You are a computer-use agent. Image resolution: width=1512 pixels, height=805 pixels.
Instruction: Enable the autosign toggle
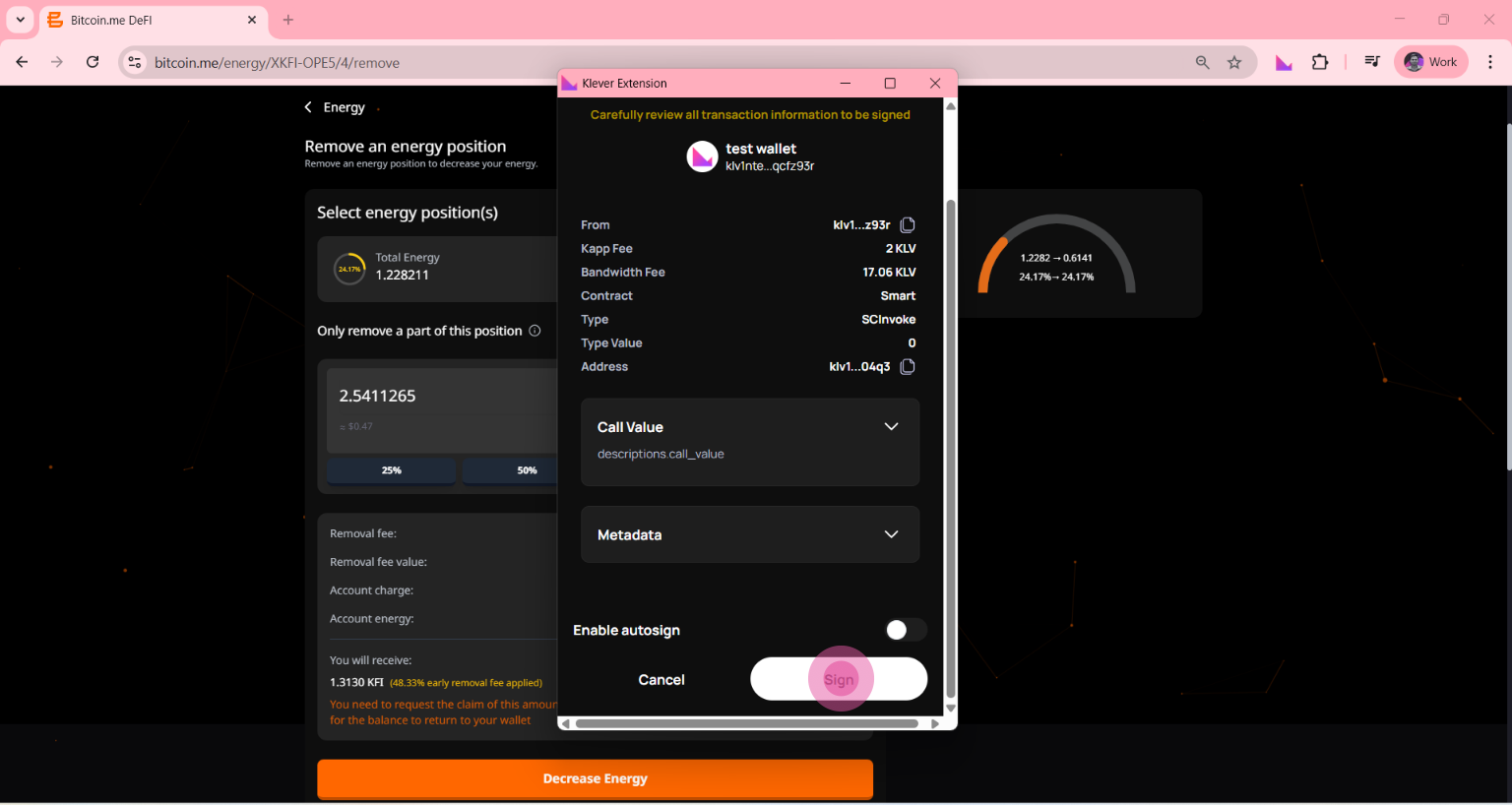904,630
